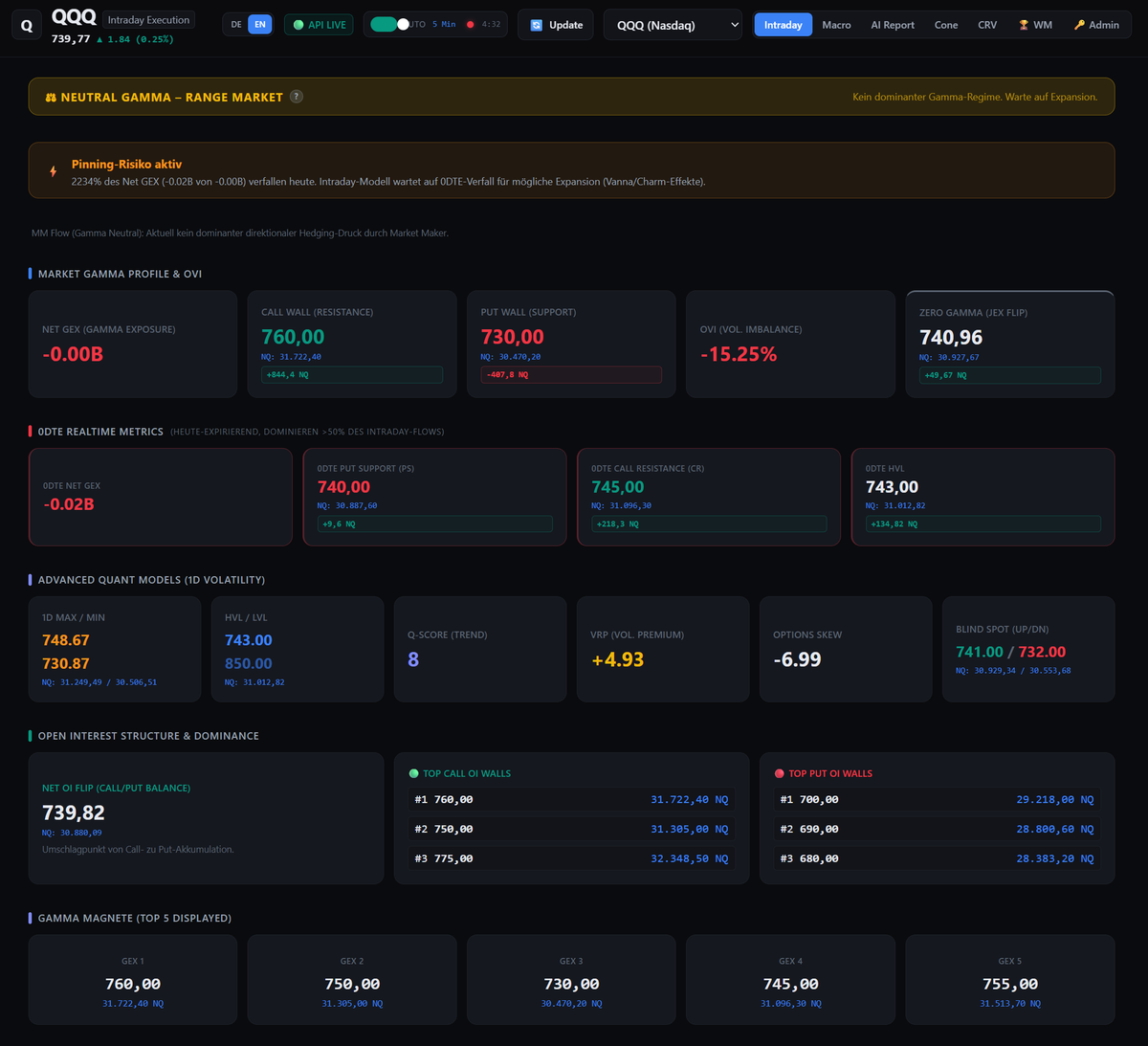1148x1046 pixels.
Task: Switch to the Macro tab
Action: pyautogui.click(x=836, y=25)
